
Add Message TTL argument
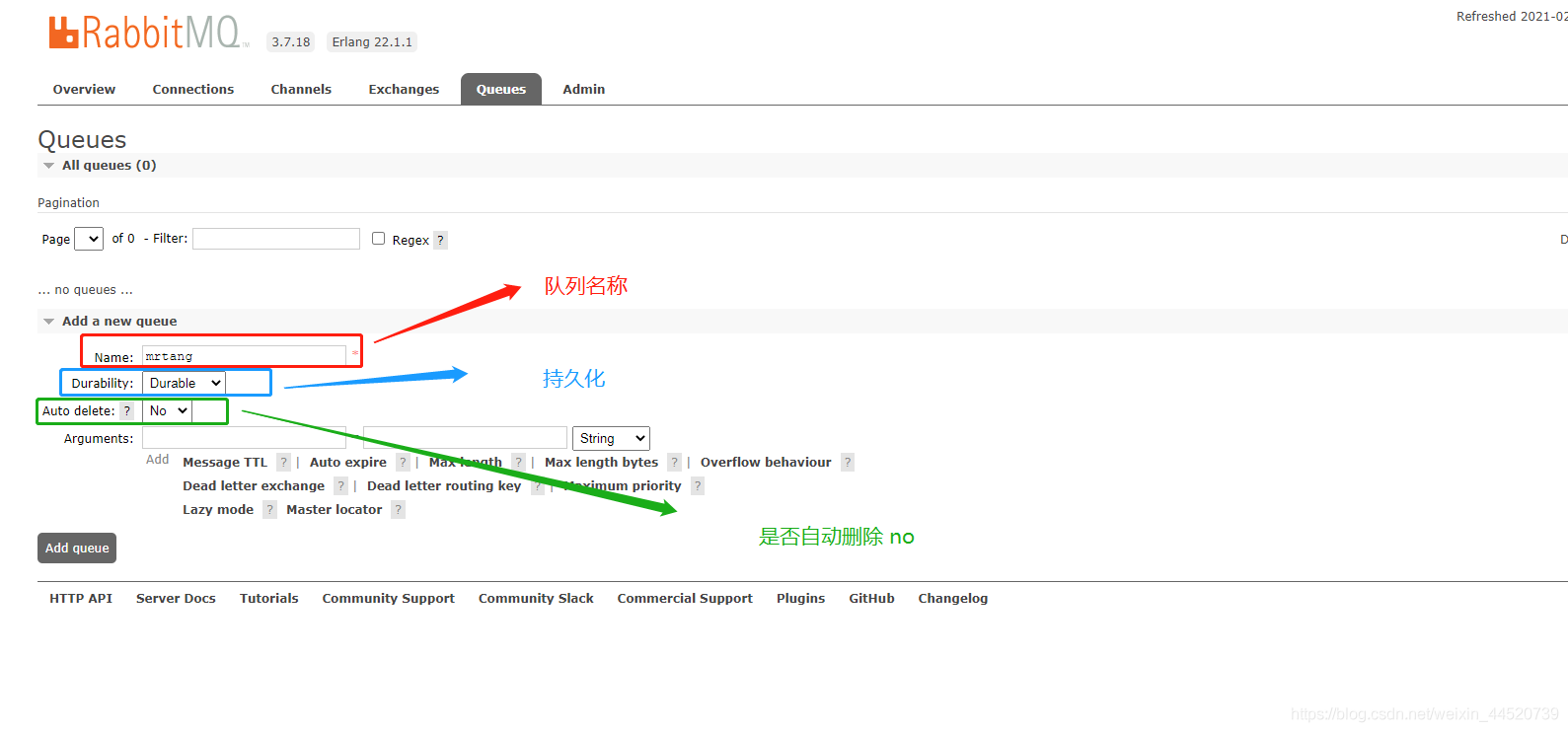pyautogui.click(x=225, y=463)
